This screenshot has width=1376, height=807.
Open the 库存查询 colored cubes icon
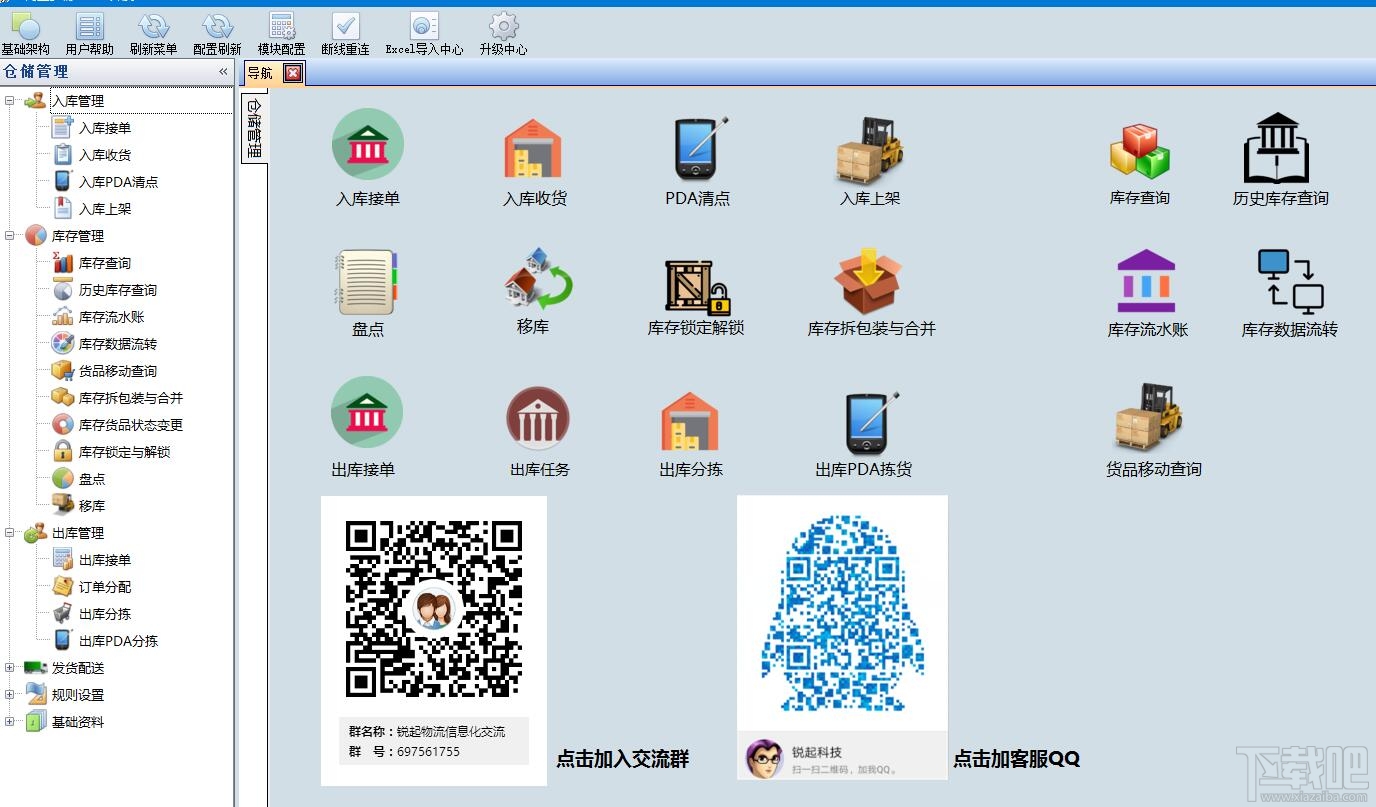1139,151
